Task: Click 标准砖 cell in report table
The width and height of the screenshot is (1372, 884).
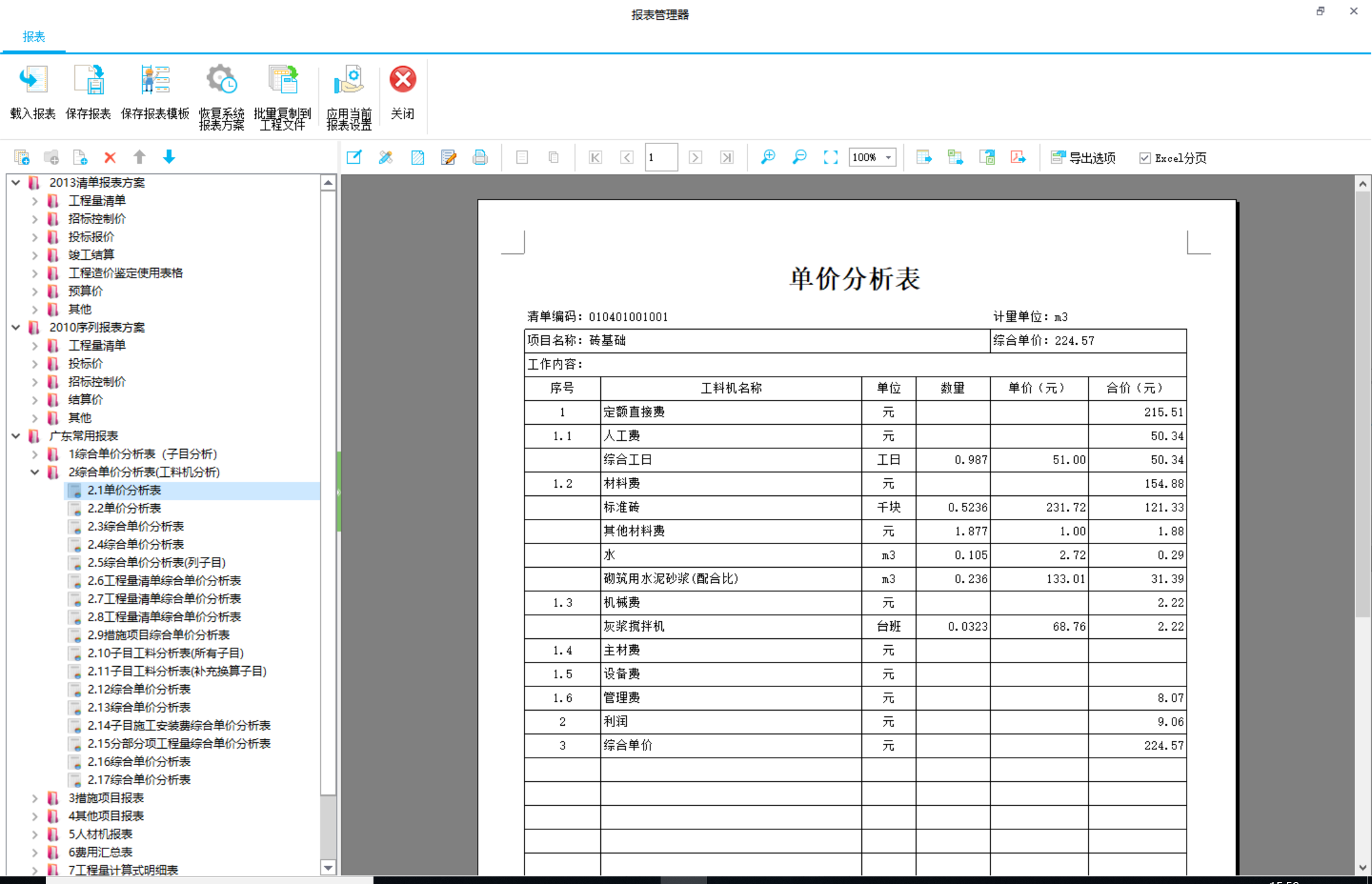Action: [730, 507]
